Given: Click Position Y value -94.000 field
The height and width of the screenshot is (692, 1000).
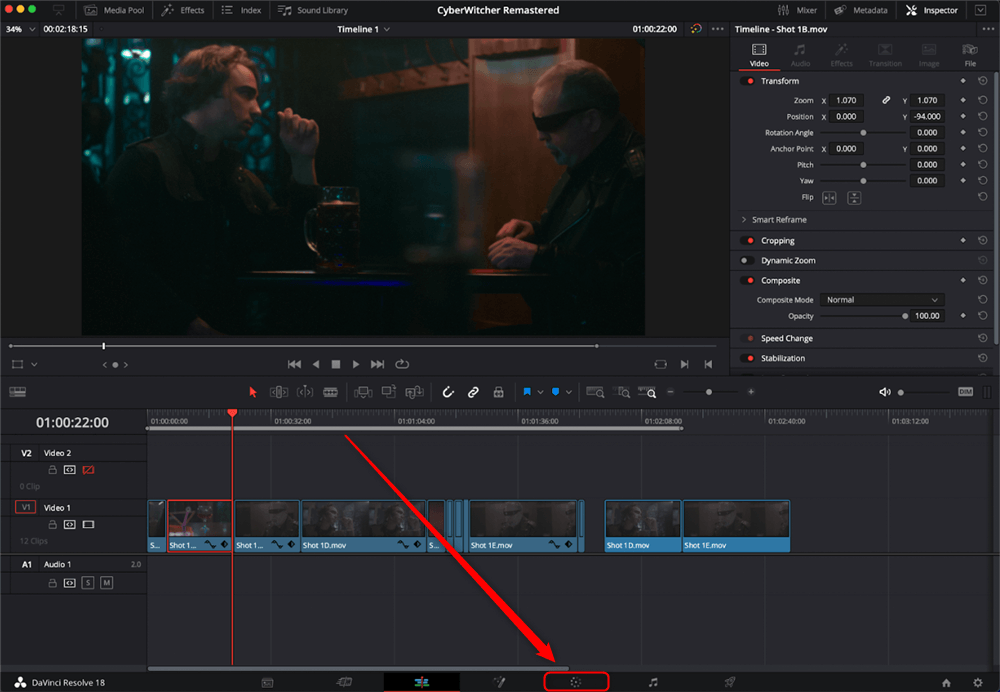Looking at the screenshot, I should click(x=927, y=116).
